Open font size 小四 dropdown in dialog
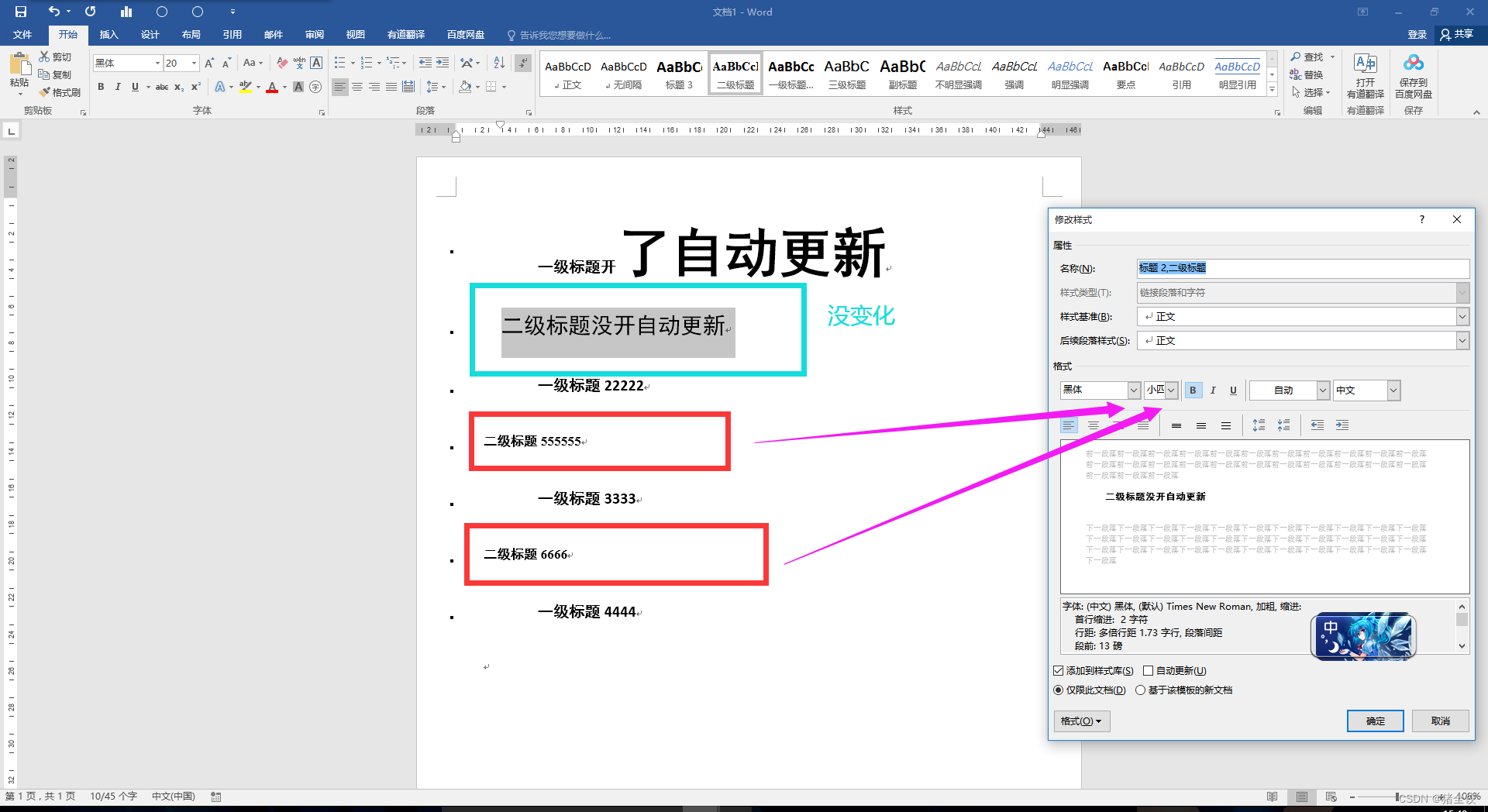The image size is (1488, 812). click(x=1172, y=391)
